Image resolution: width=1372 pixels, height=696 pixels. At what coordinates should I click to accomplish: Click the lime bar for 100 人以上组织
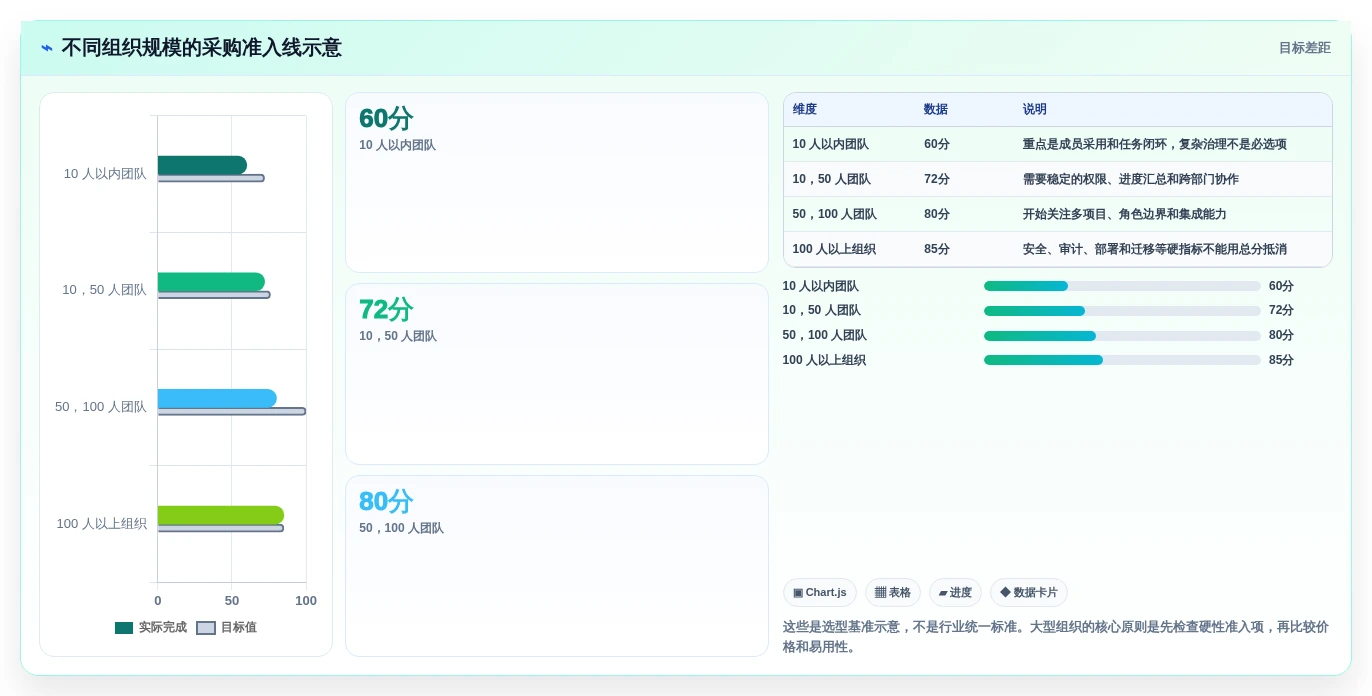pos(221,515)
